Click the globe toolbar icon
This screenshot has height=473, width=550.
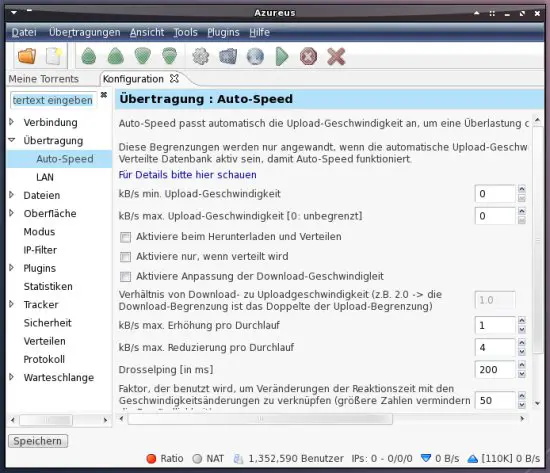click(255, 56)
